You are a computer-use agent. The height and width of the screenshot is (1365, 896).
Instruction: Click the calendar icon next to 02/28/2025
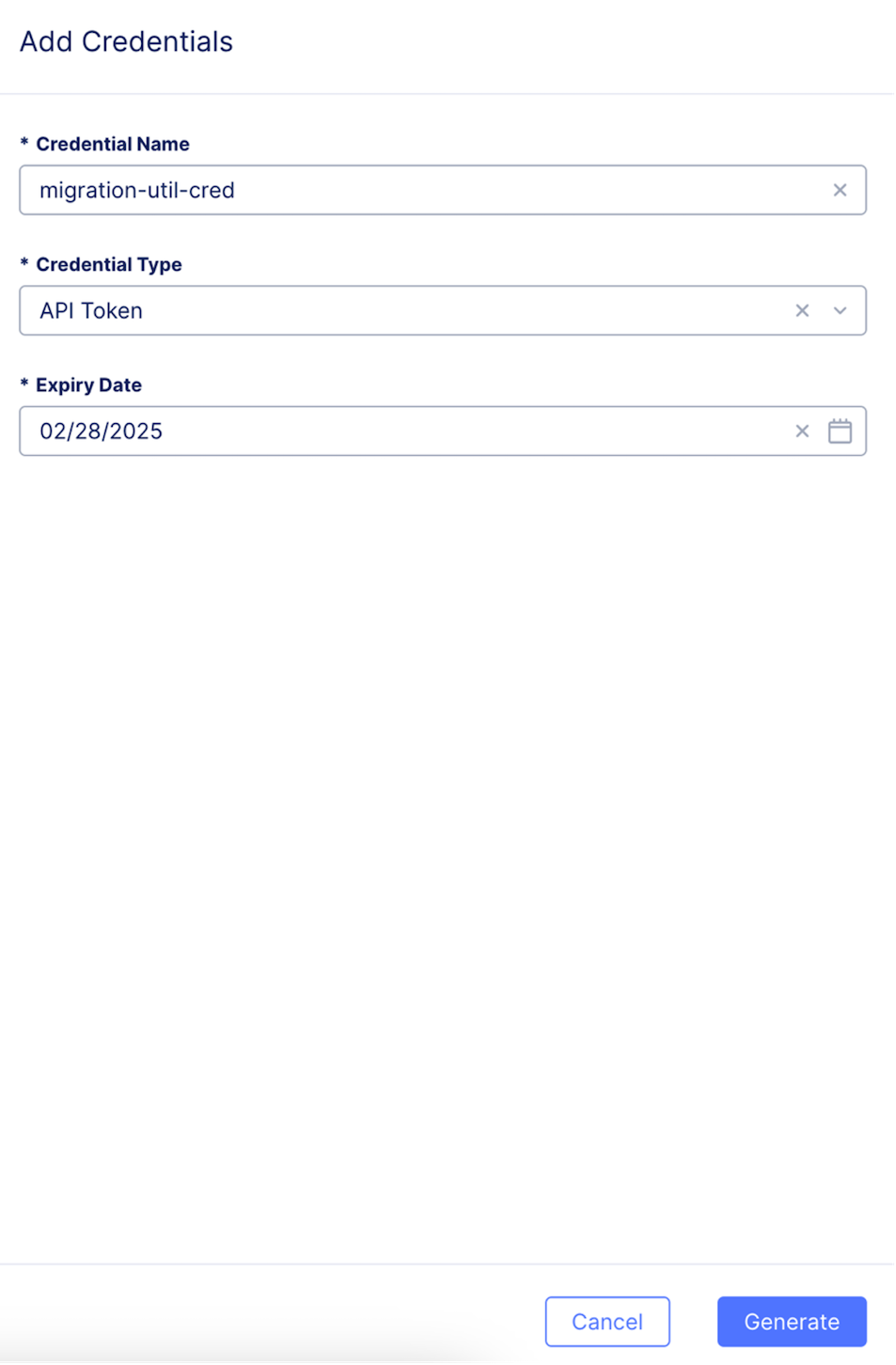[x=841, y=431]
